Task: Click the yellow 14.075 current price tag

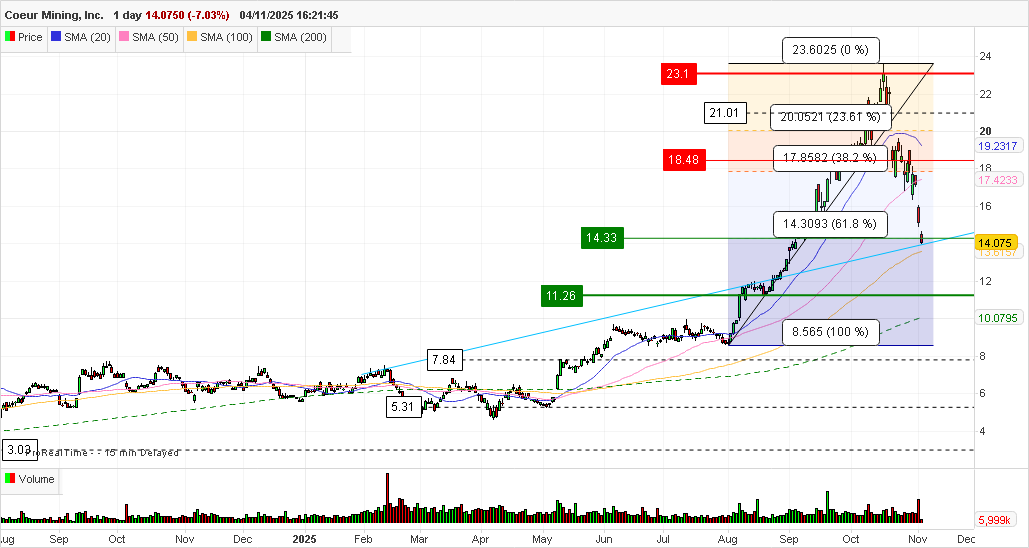Action: 995,243
